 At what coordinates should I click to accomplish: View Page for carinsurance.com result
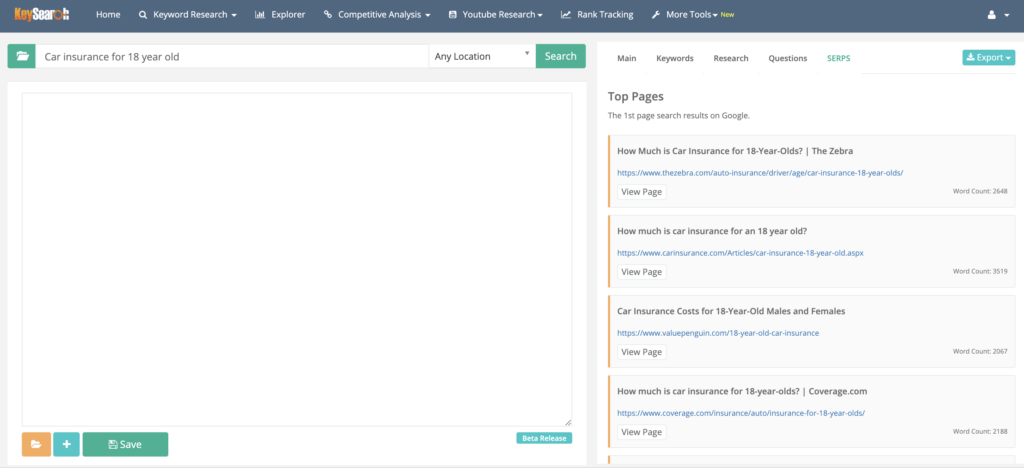pyautogui.click(x=641, y=272)
